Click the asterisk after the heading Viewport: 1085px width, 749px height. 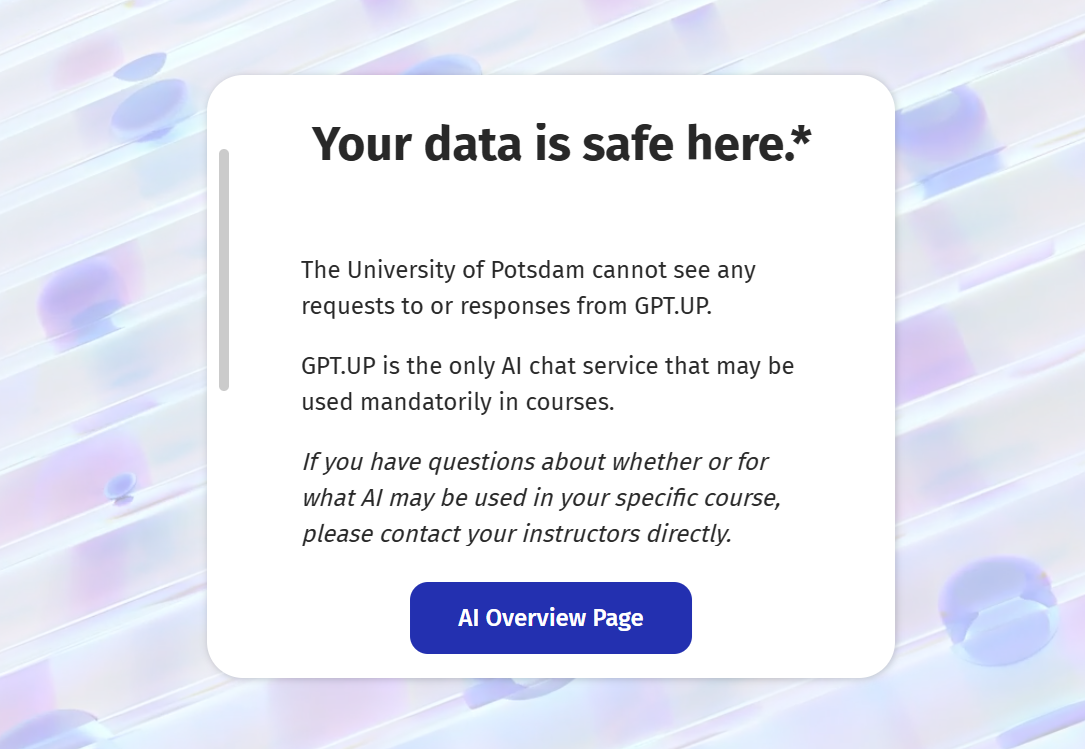(802, 140)
